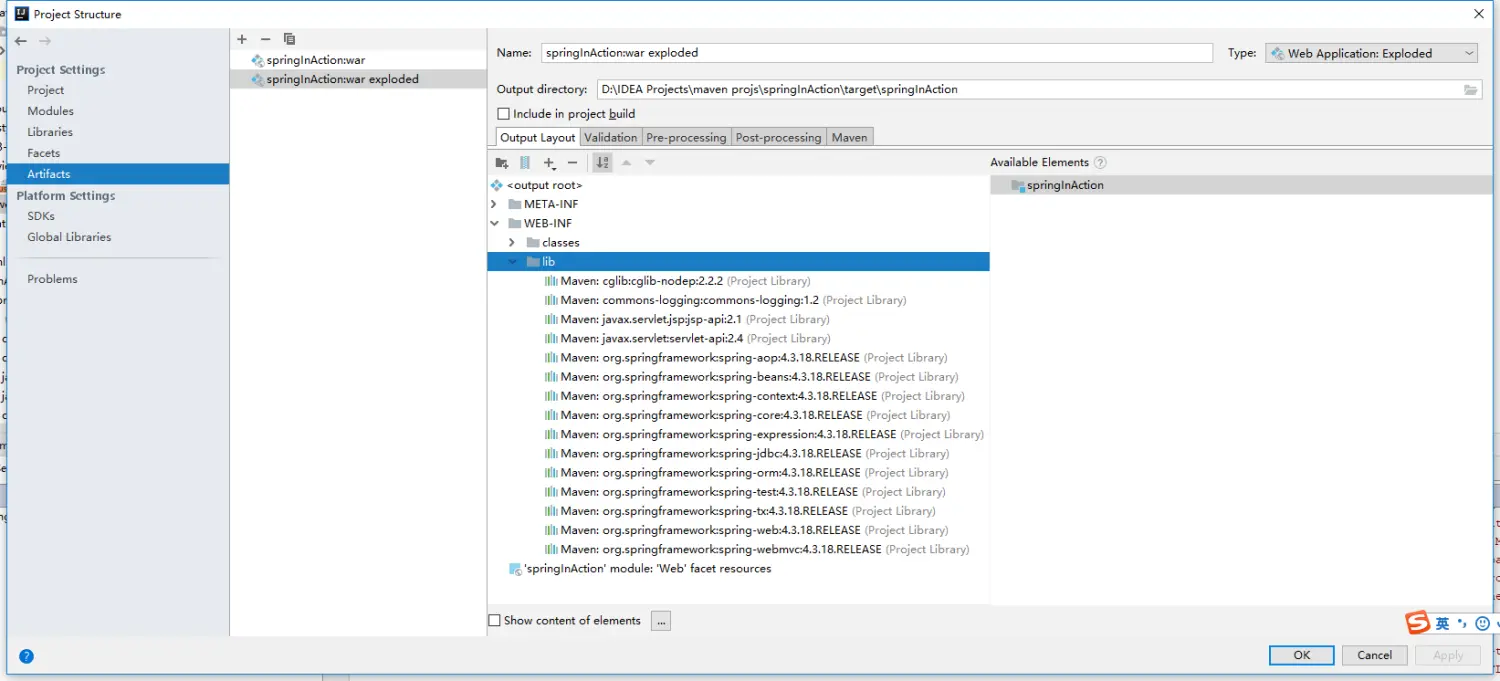Collapse the WEB-INF folder

494,223
